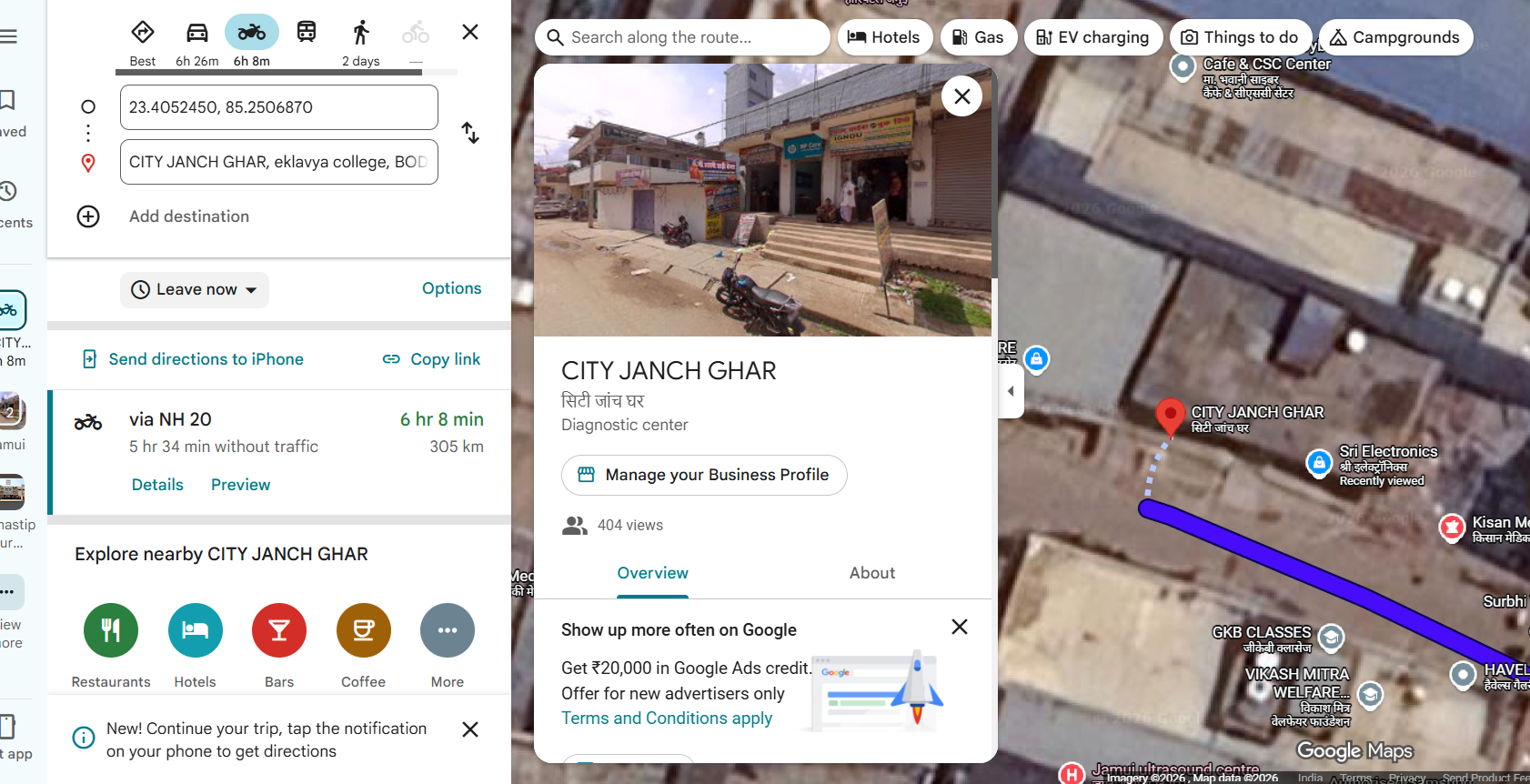Screen dimensions: 1530x784
Task: Click the starting point circle icon
Action: tap(88, 107)
